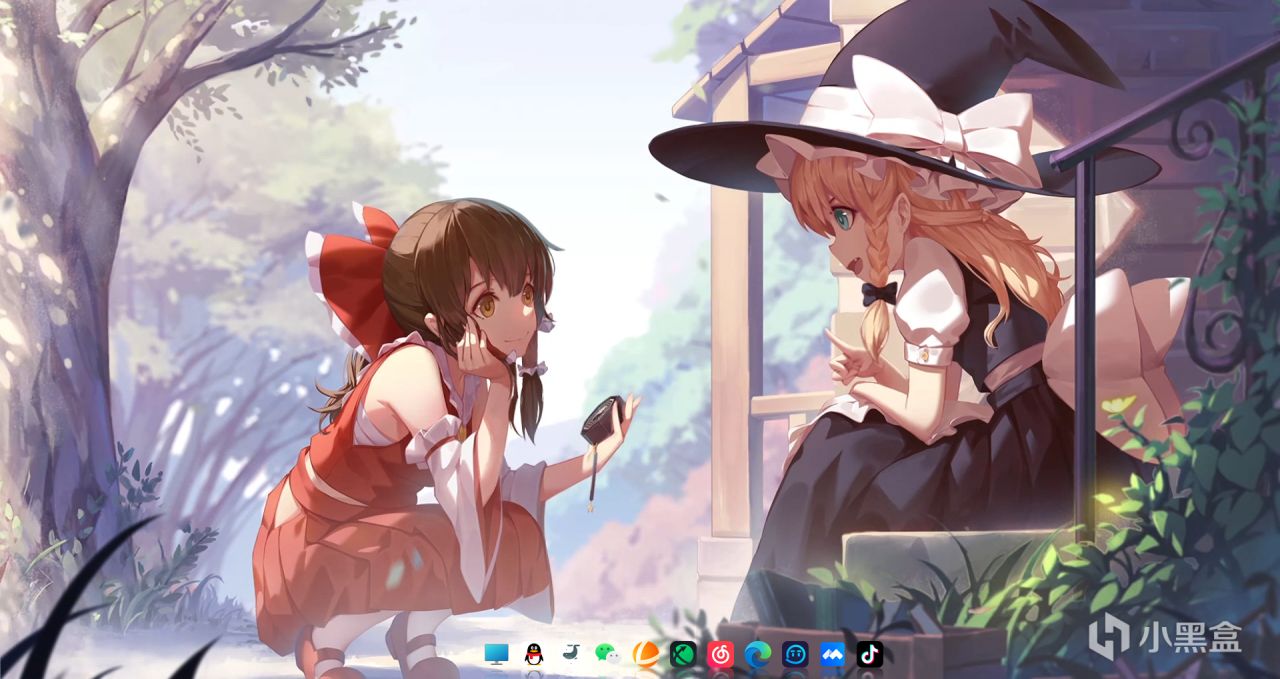Launch the blue mountain-shaped app icon

pos(832,654)
